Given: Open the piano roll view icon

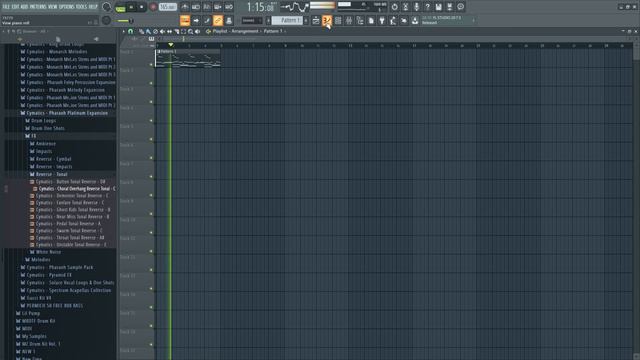Looking at the screenshot, I should coord(327,20).
